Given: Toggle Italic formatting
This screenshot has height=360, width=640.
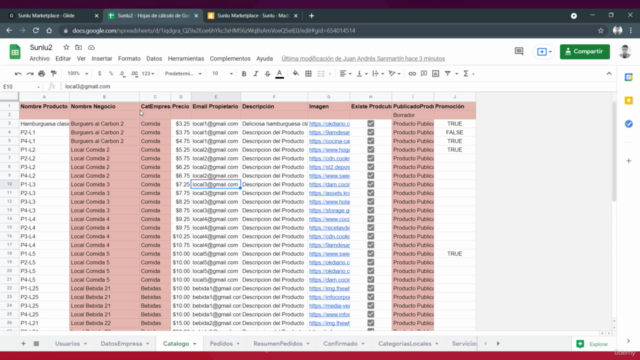Looking at the screenshot, I should coord(256,74).
